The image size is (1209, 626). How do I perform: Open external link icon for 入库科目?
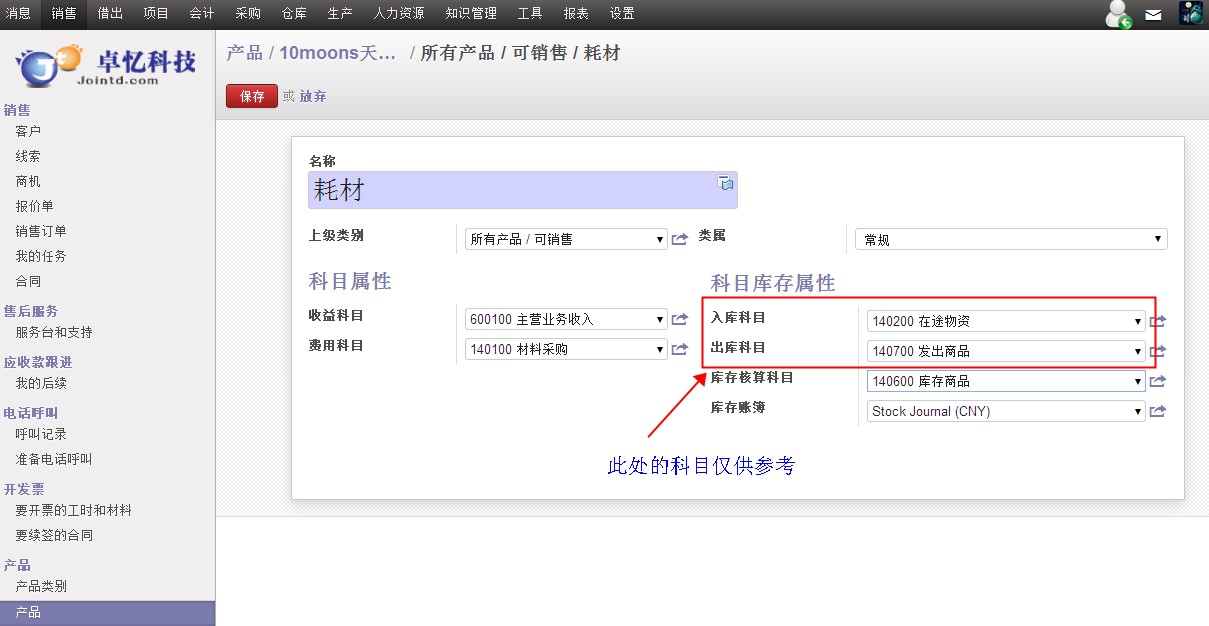coord(1158,321)
